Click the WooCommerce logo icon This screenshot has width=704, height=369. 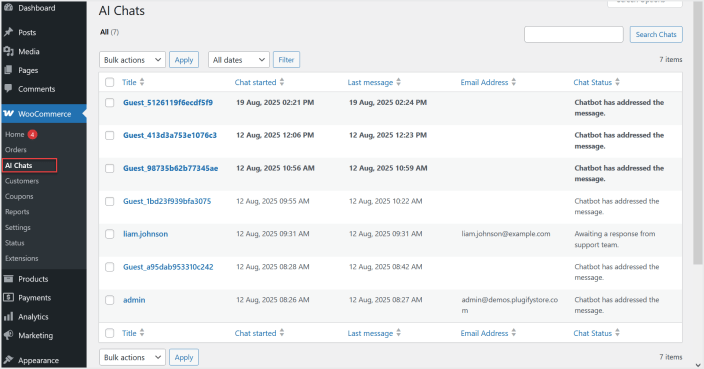click(9, 114)
